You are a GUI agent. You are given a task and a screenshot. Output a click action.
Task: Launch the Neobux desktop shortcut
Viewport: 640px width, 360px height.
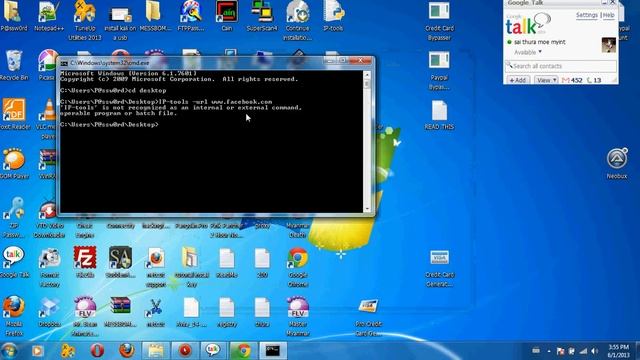pyautogui.click(x=617, y=163)
